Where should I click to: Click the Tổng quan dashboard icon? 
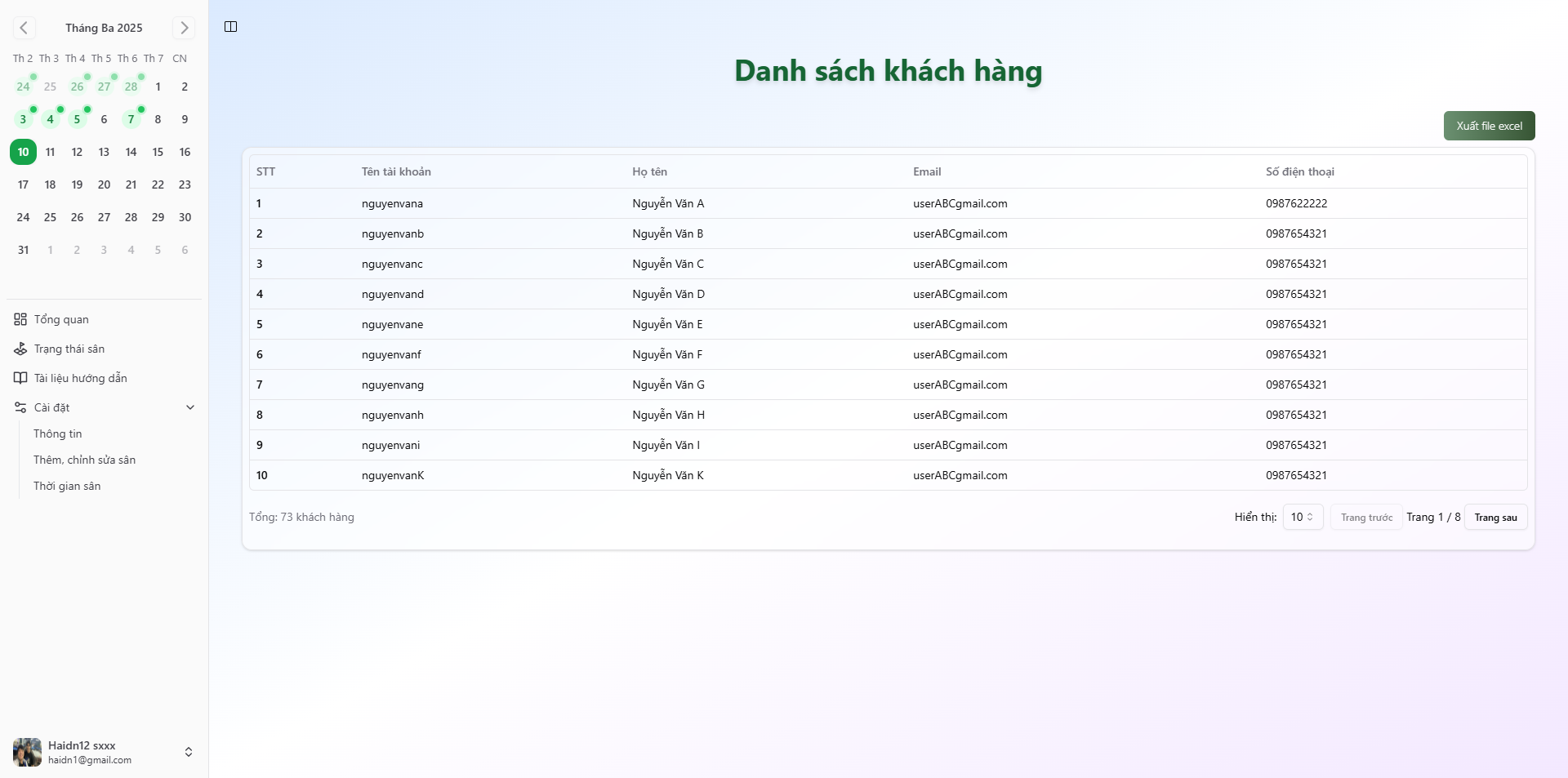tap(20, 319)
